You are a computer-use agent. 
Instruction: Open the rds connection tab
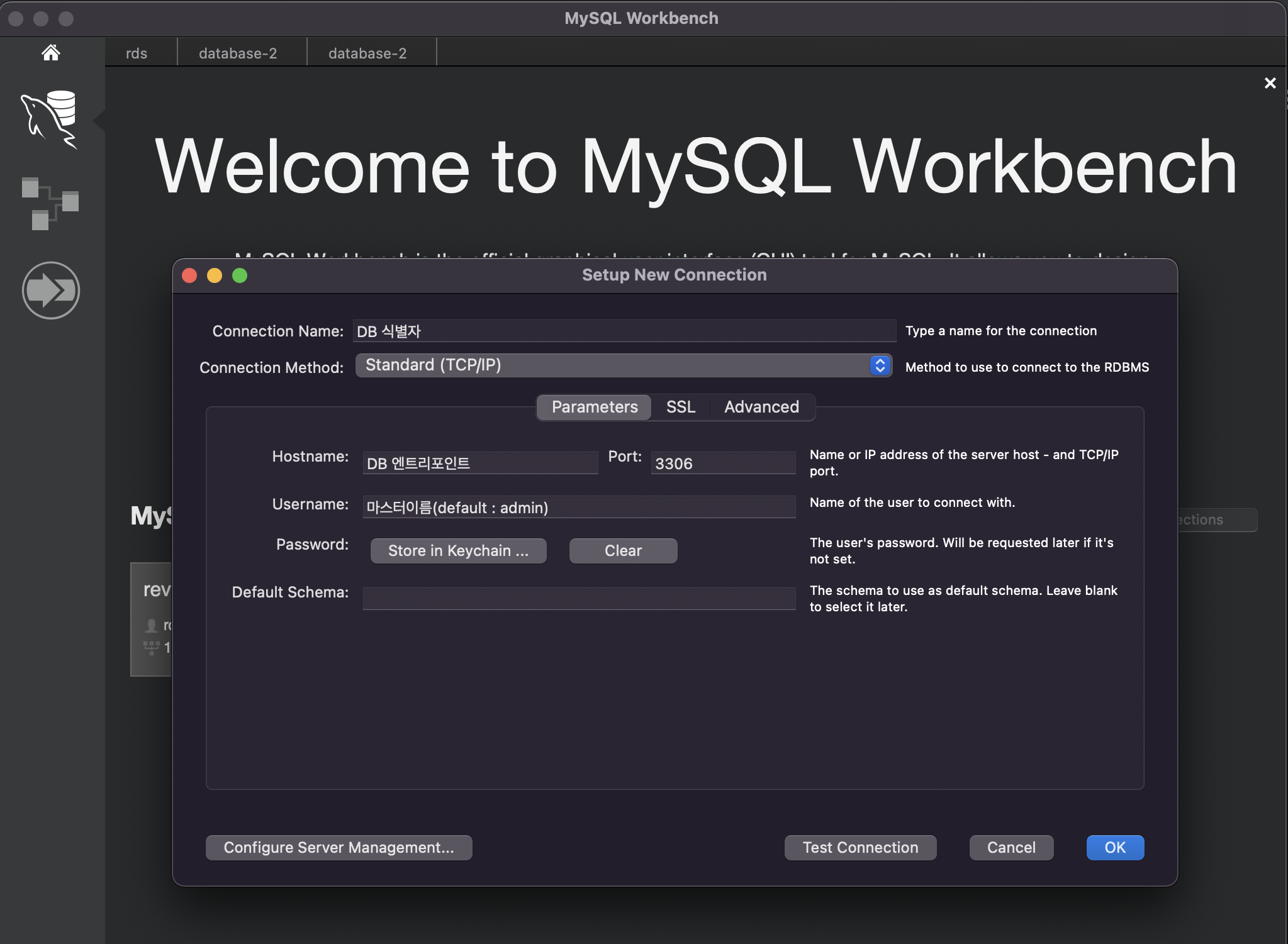point(137,53)
